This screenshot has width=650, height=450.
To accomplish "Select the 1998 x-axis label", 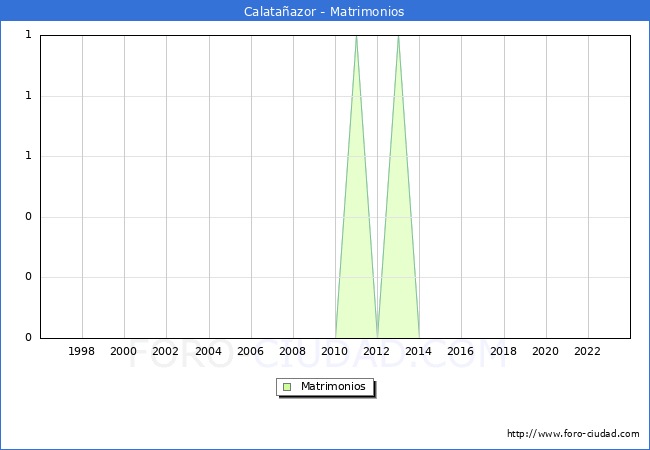I will [82, 352].
